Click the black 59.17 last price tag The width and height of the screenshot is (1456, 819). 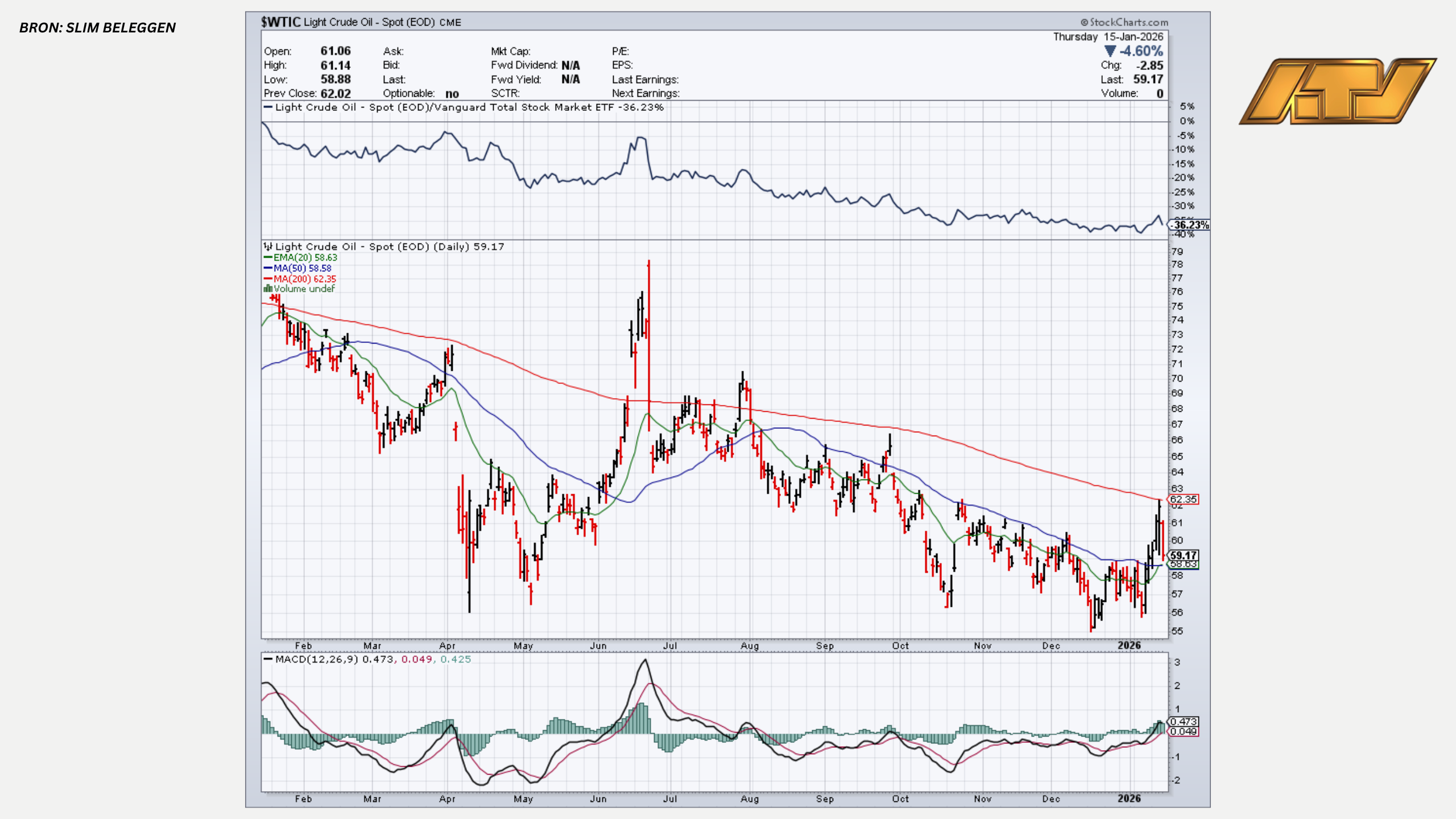click(x=1184, y=555)
